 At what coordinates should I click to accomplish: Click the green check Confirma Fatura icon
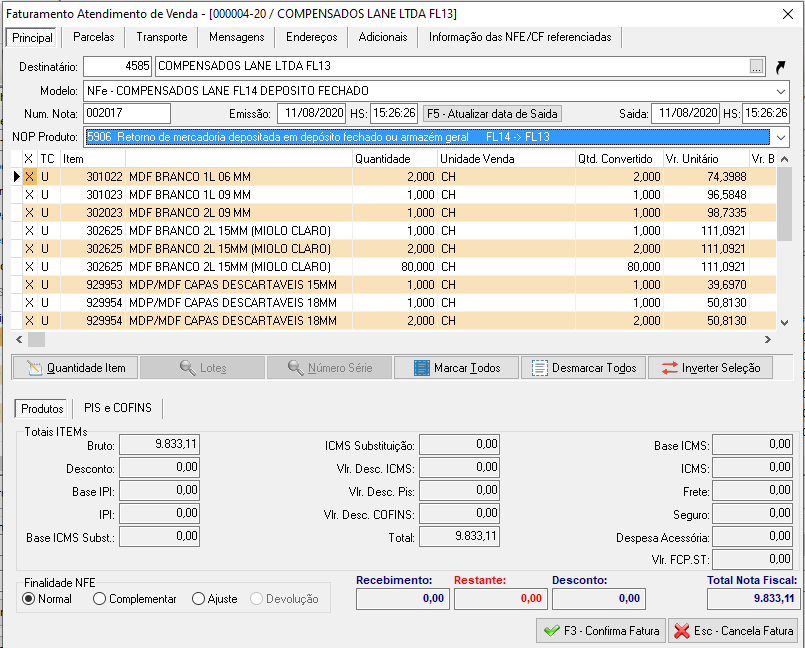(552, 631)
